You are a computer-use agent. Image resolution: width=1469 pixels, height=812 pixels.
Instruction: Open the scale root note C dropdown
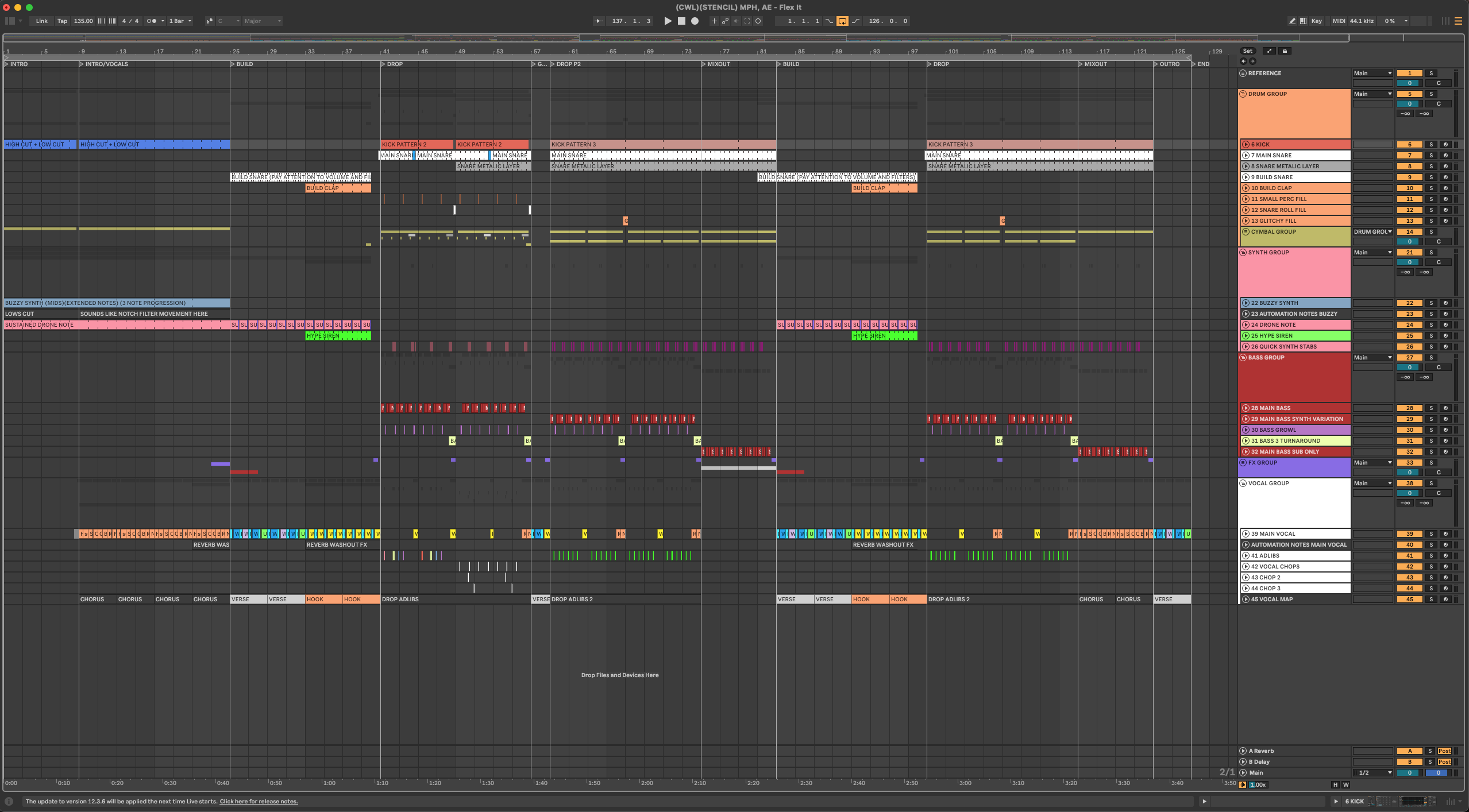pos(229,21)
